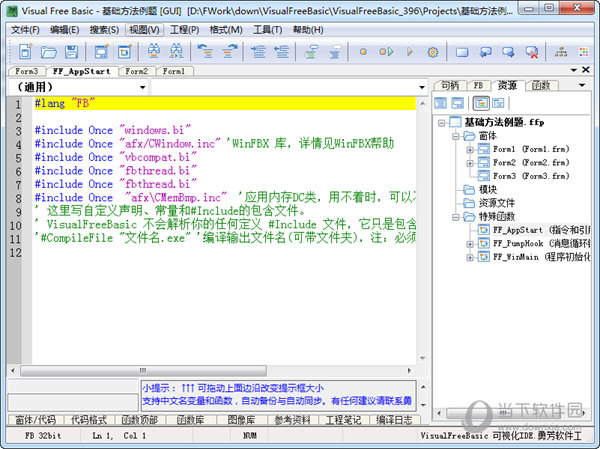The image size is (600, 449).
Task: Click the new module window icon
Action: pyautogui.click(x=124, y=51)
